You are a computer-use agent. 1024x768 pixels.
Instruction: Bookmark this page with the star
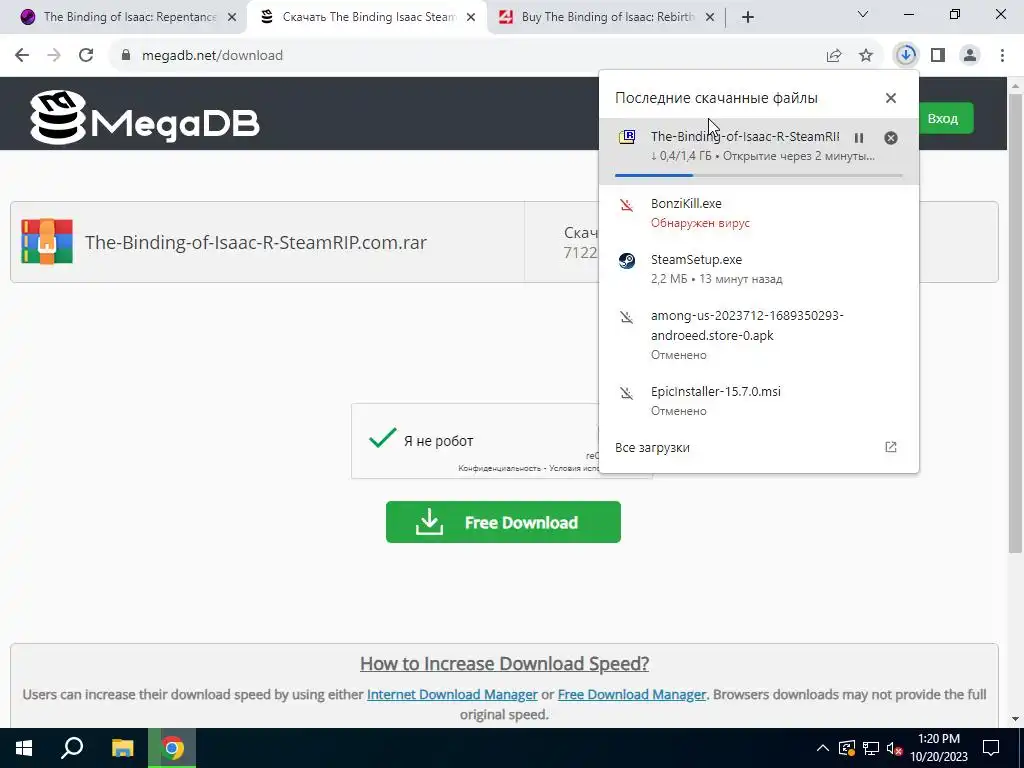click(x=866, y=56)
